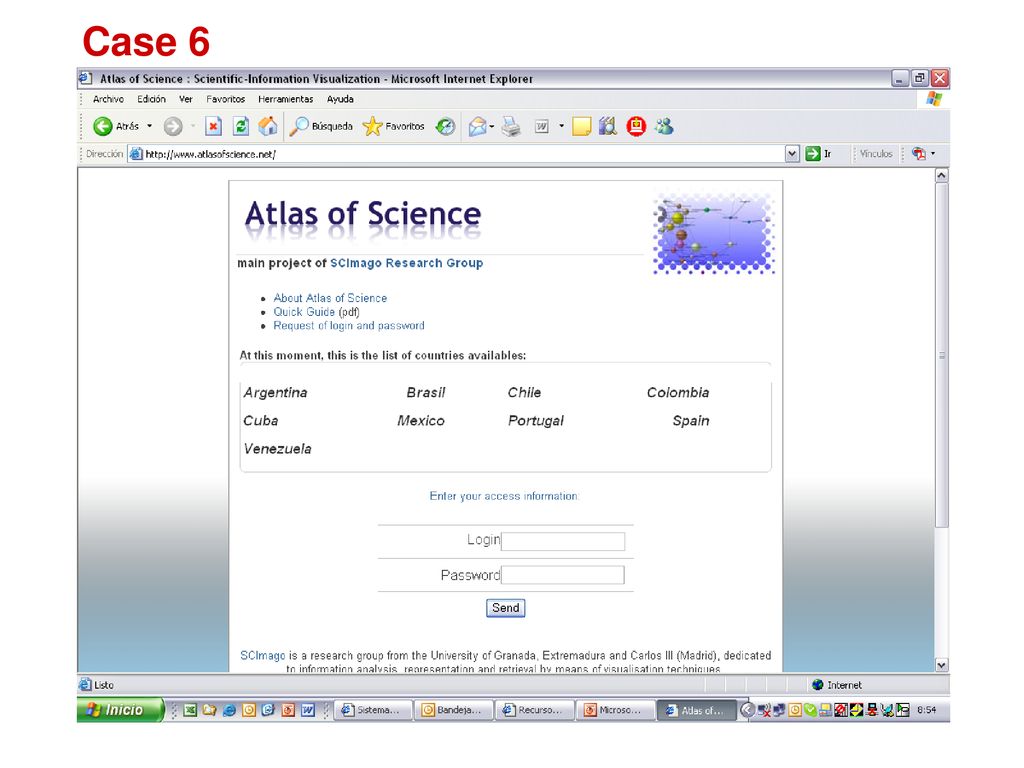Click the red circular toolbar icon

click(x=636, y=126)
